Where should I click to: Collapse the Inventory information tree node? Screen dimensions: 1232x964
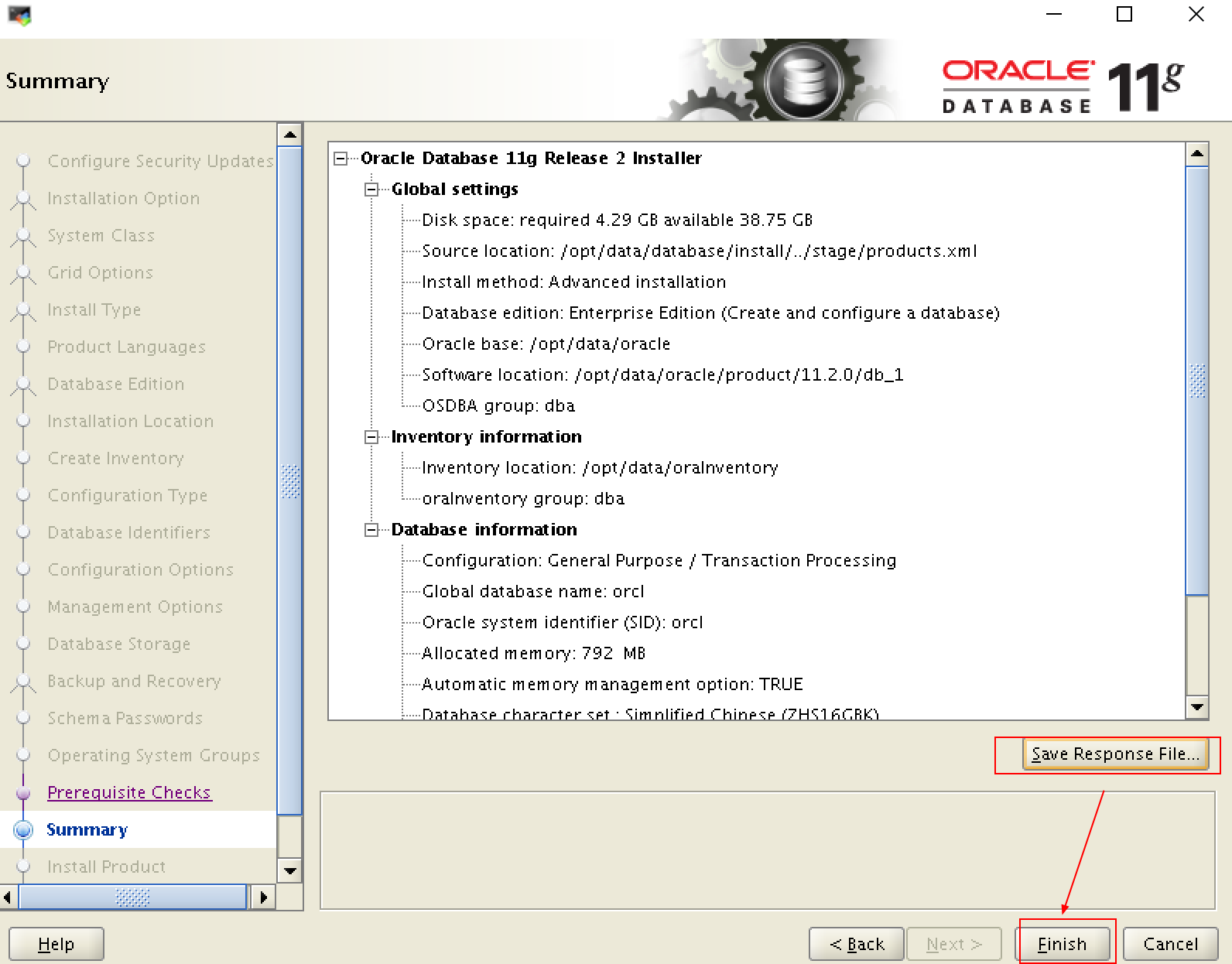click(371, 437)
